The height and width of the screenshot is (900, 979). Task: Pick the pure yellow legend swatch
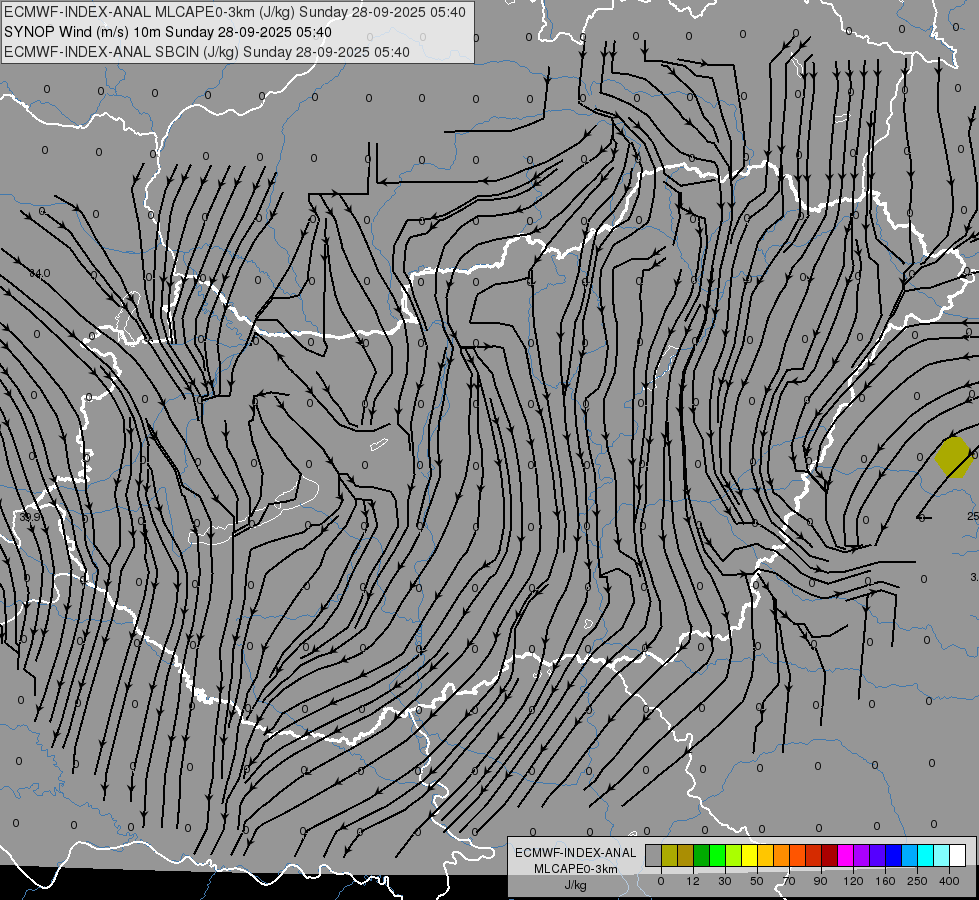[749, 855]
